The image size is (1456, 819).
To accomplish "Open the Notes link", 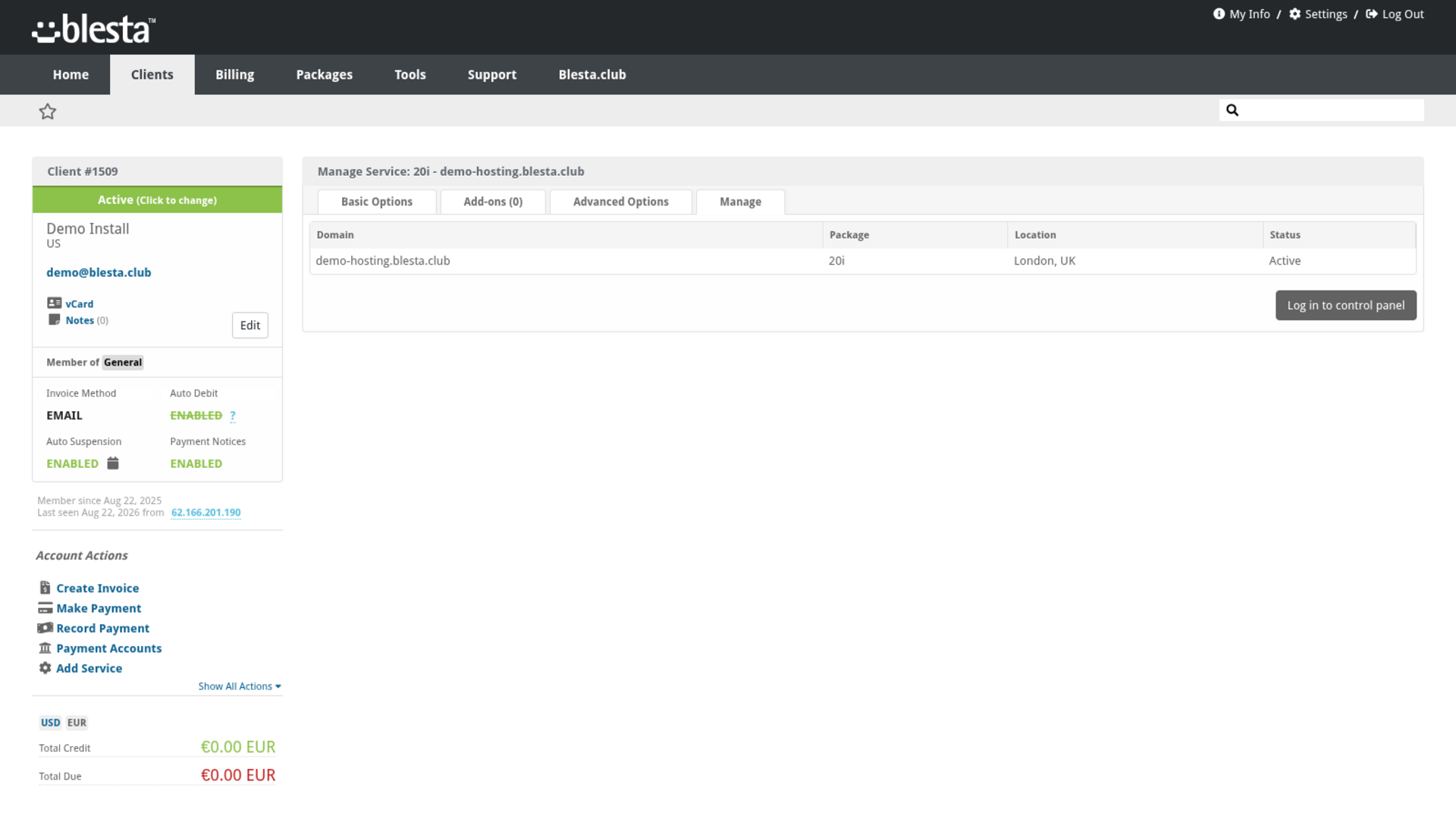I will point(80,320).
